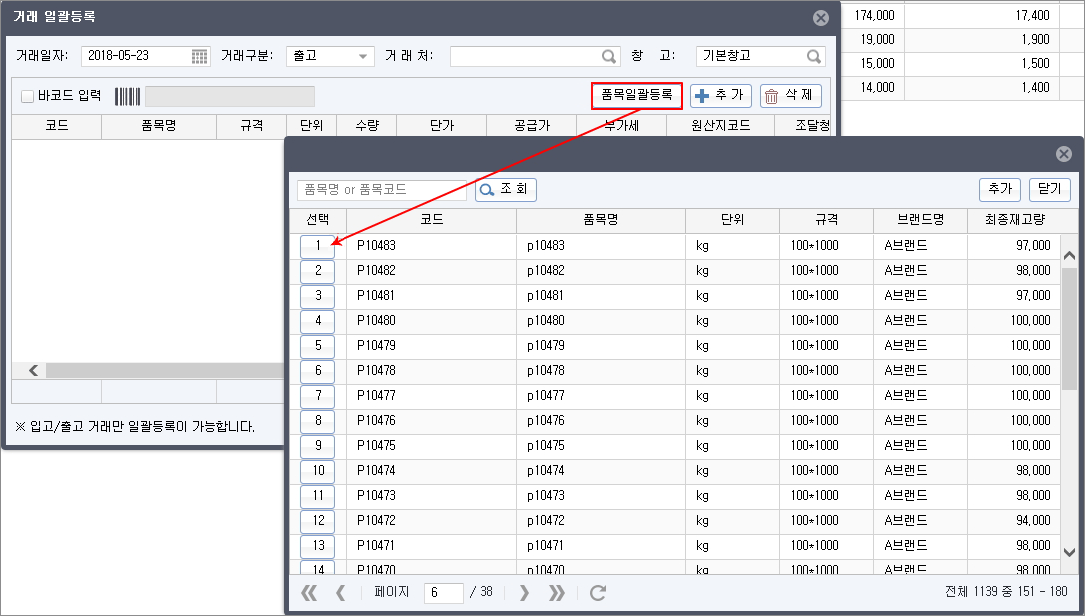Click stock value 94,000 for P10472
The height and width of the screenshot is (616, 1085).
coord(1032,520)
